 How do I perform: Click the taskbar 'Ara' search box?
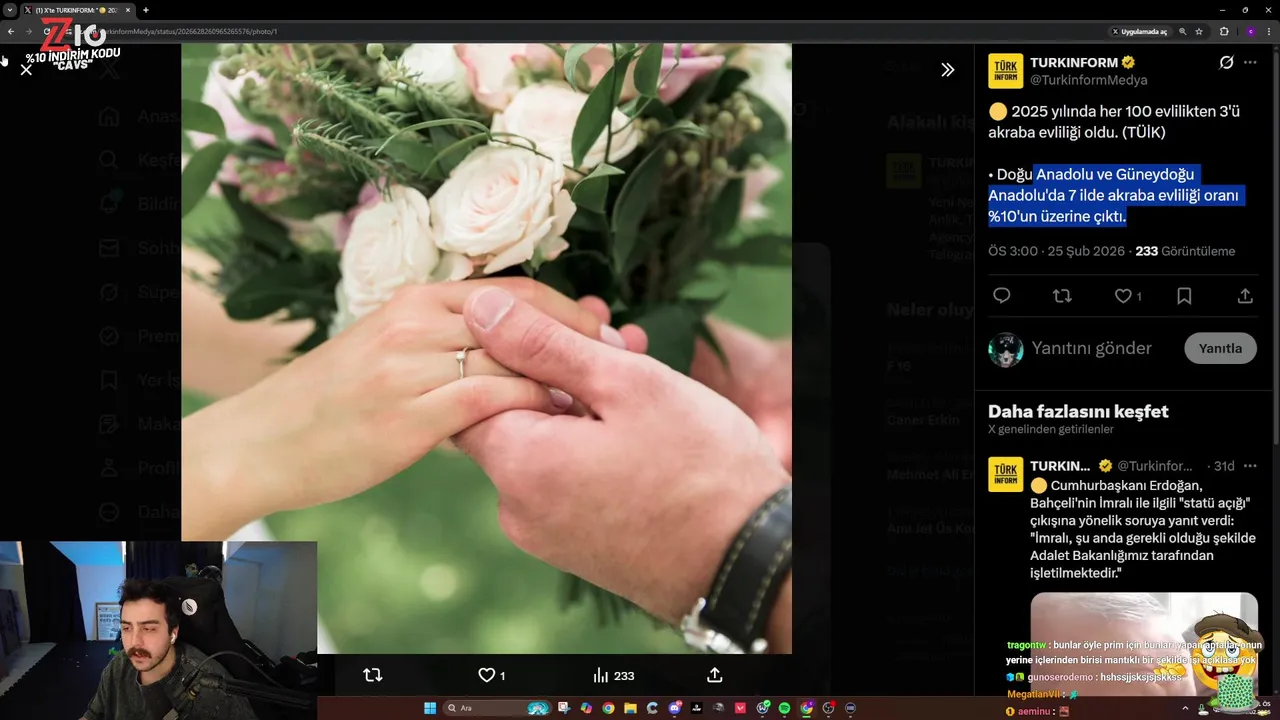tap(497, 708)
